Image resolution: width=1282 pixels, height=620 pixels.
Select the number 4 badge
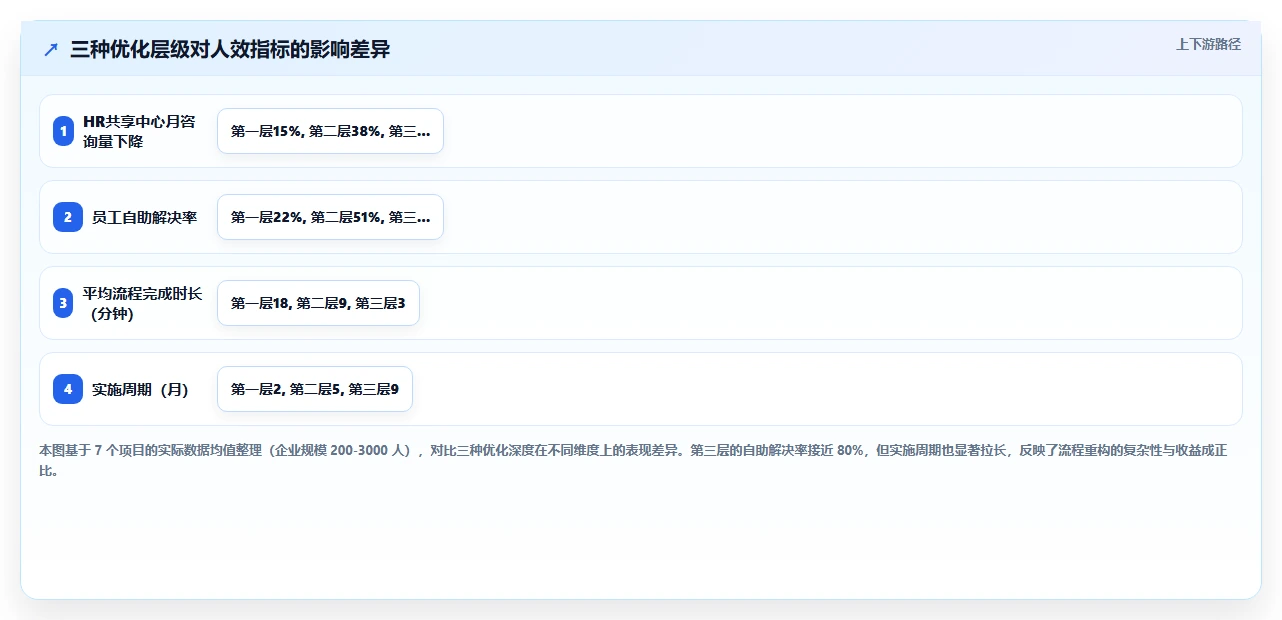click(68, 389)
